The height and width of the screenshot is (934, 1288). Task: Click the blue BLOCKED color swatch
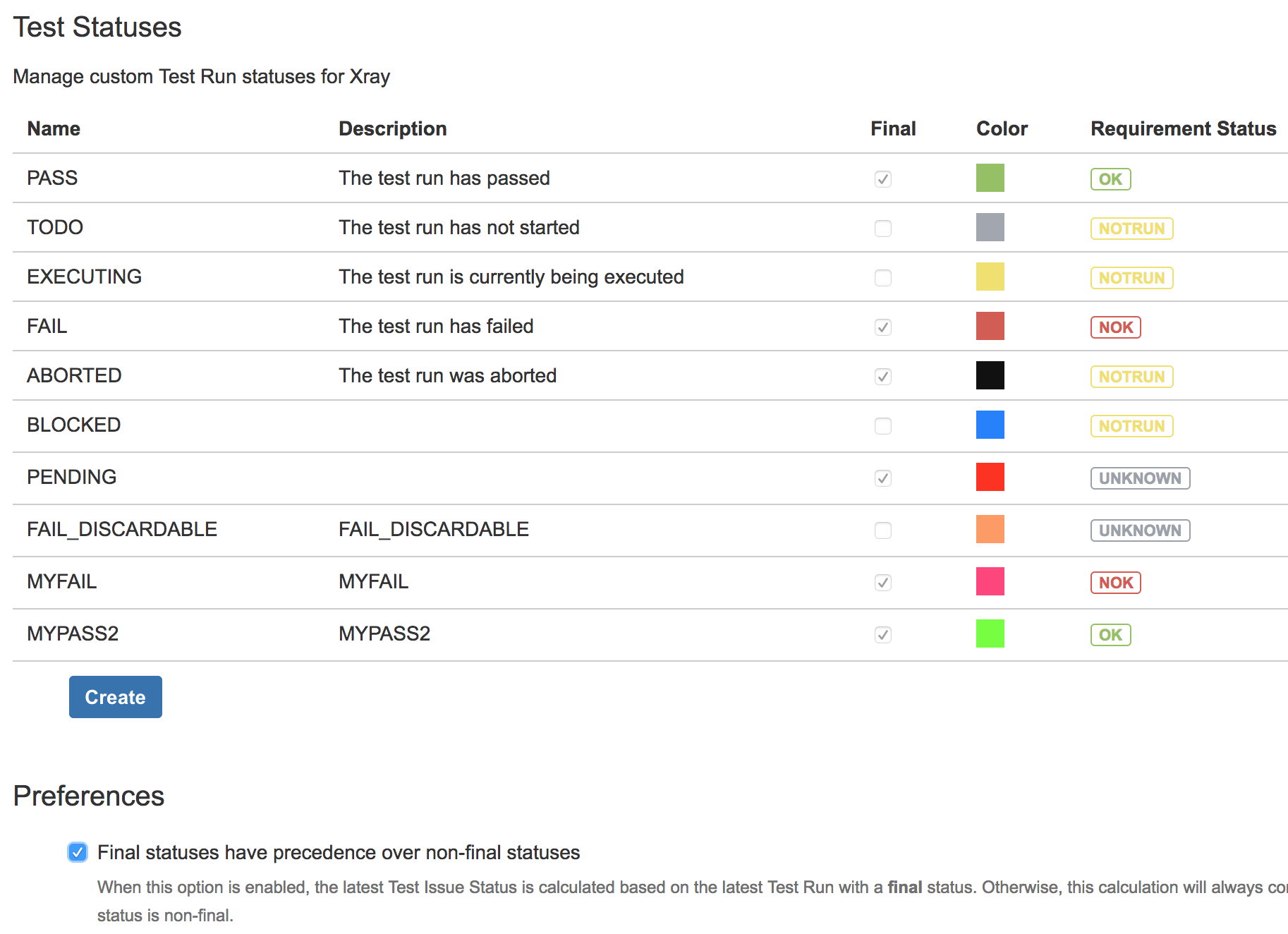(x=990, y=425)
